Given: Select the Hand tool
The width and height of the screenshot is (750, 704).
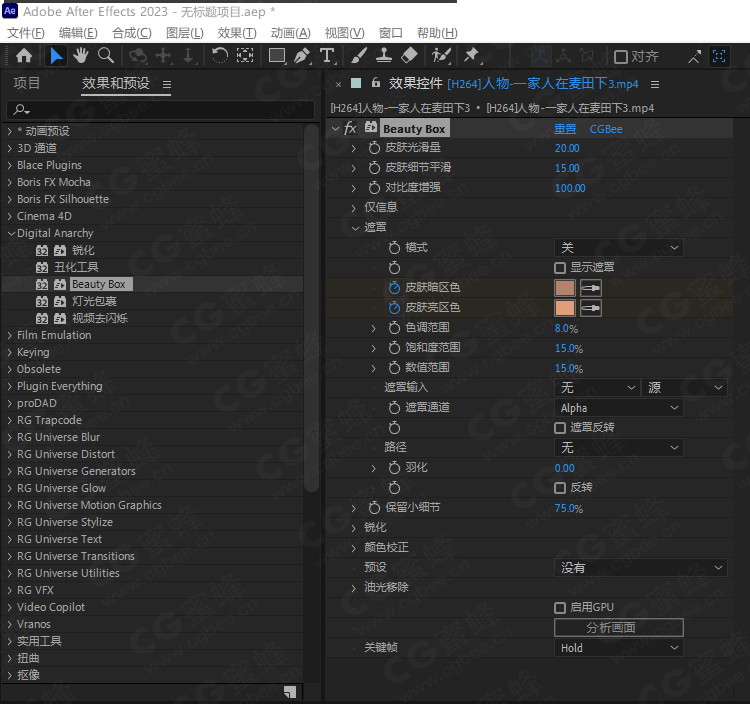Looking at the screenshot, I should coord(81,56).
